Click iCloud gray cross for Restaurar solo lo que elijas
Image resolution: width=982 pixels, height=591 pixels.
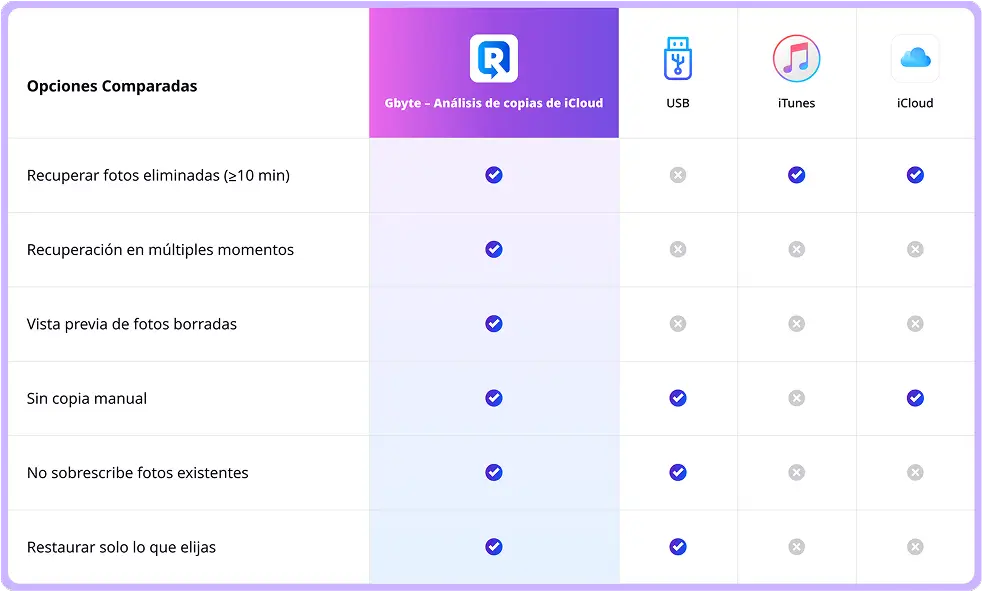coord(915,547)
